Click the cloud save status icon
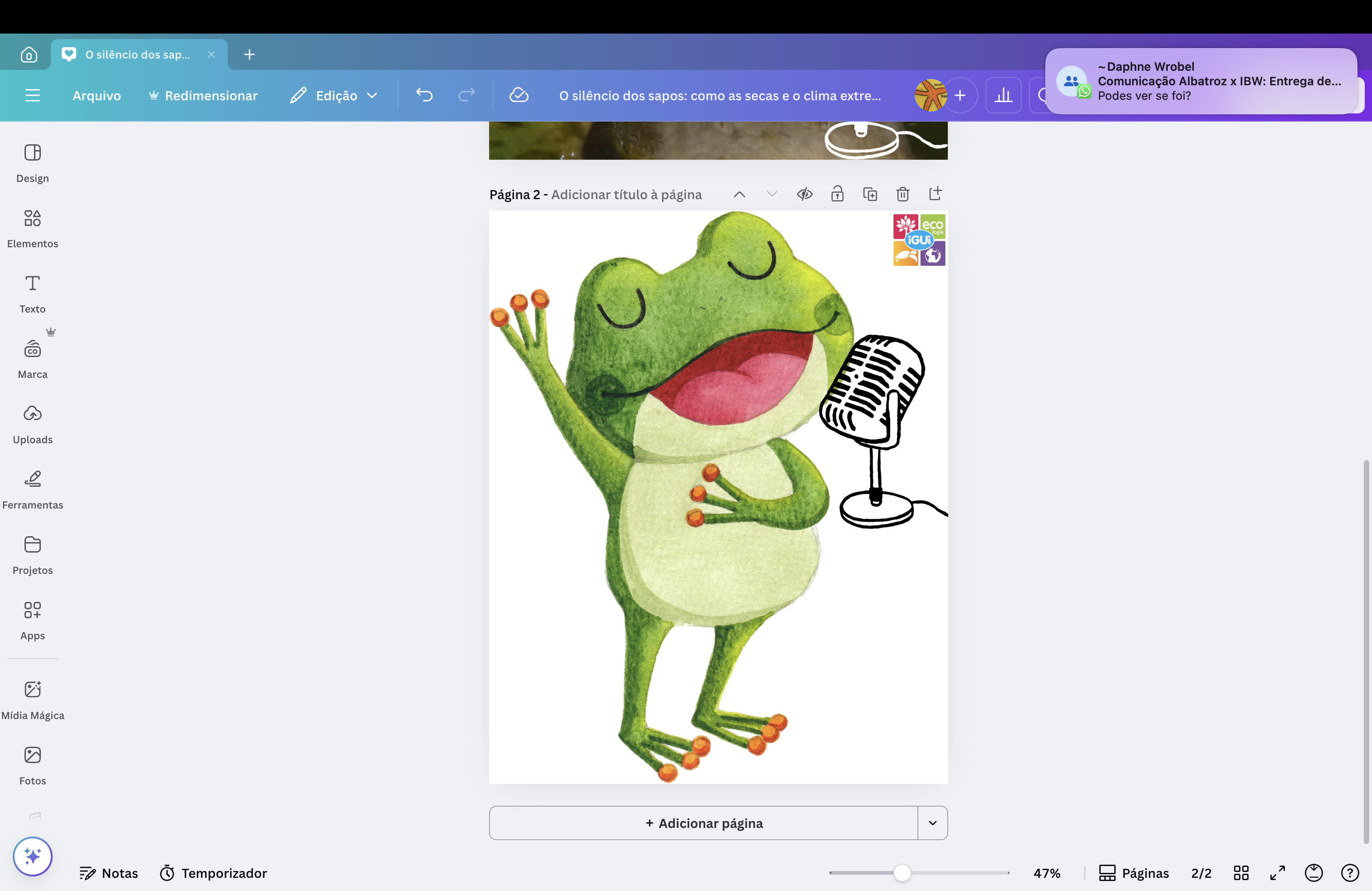 coord(519,95)
